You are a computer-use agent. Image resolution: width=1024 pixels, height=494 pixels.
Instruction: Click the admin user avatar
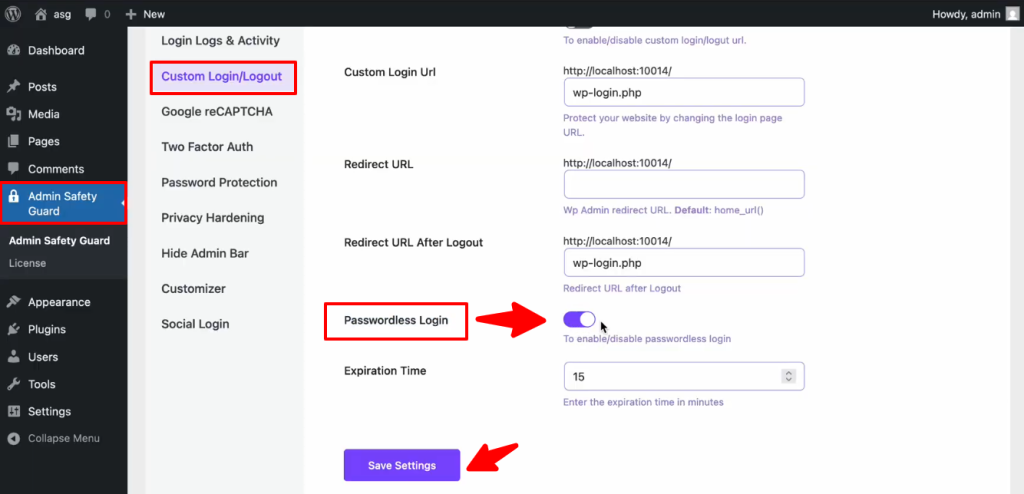click(x=1012, y=14)
